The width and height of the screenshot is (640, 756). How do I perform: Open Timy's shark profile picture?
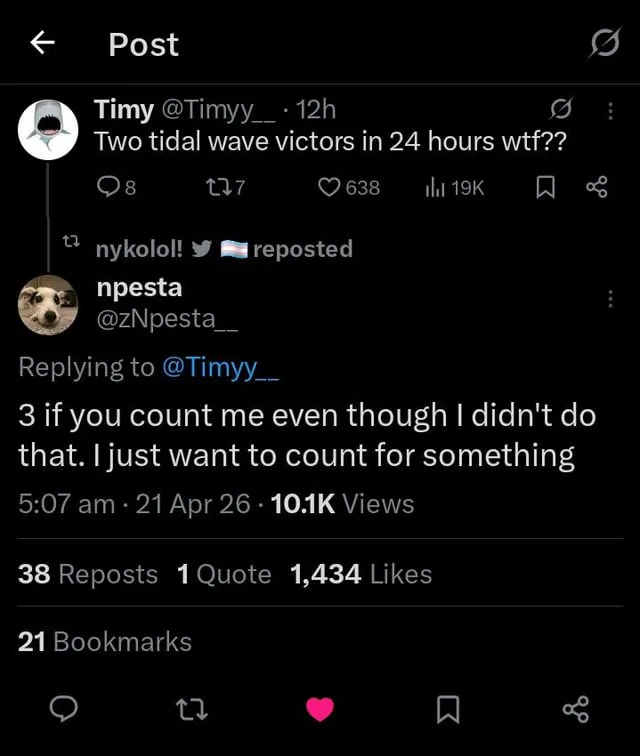tap(49, 129)
